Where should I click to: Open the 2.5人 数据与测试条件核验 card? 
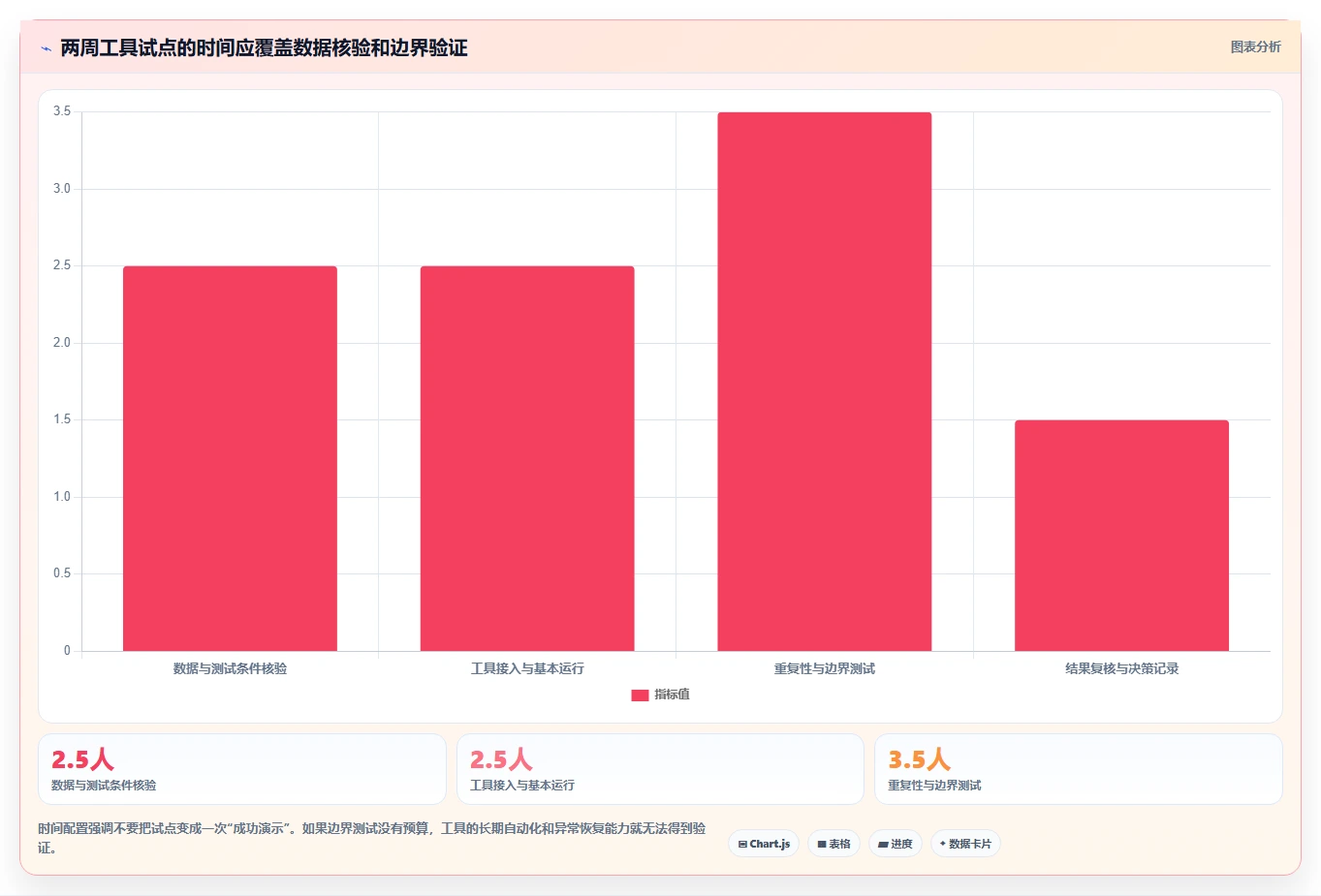point(242,769)
